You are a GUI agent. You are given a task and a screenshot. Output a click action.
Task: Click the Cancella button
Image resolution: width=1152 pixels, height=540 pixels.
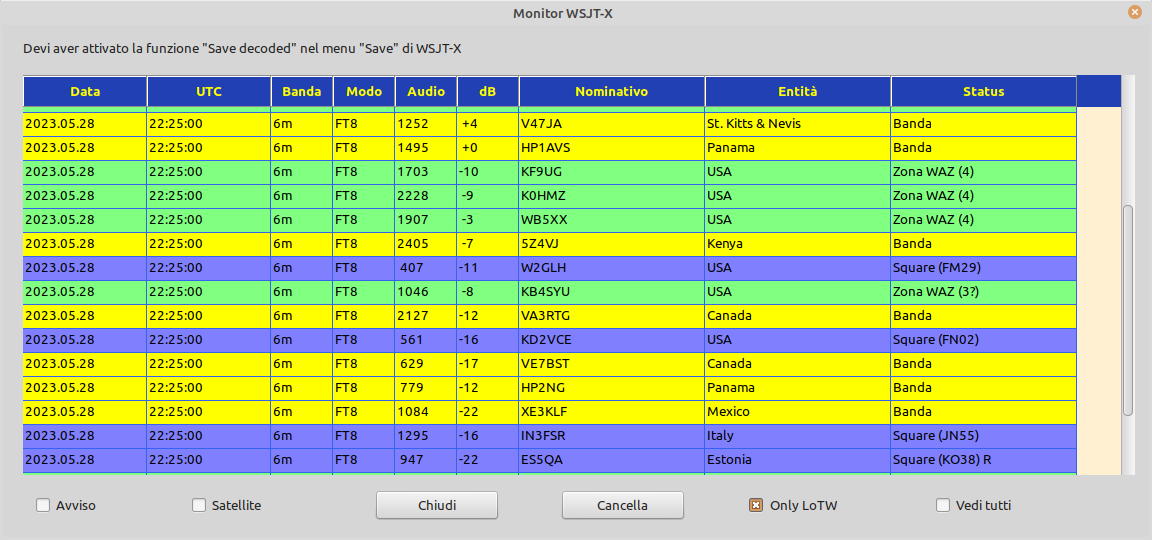[622, 505]
